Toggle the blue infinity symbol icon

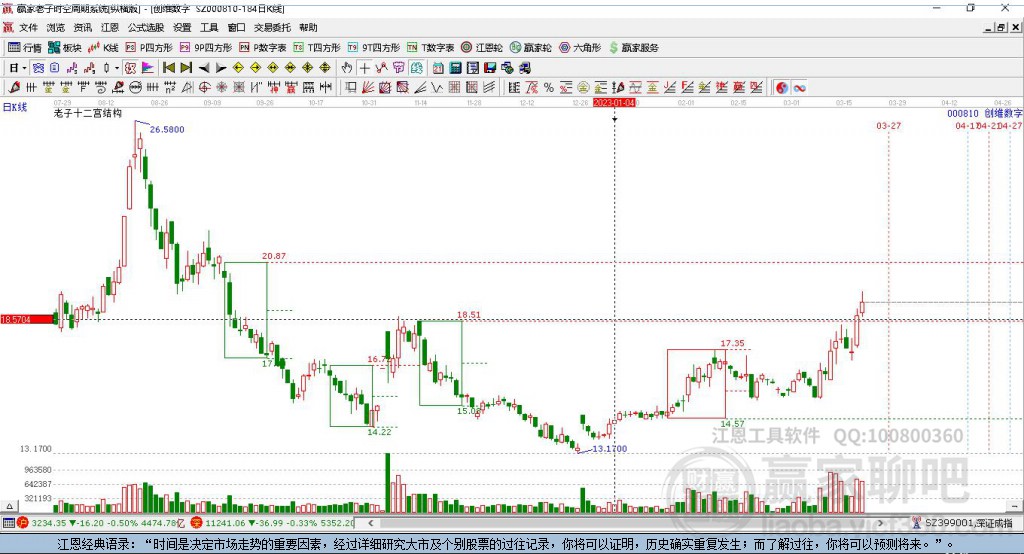[799, 88]
